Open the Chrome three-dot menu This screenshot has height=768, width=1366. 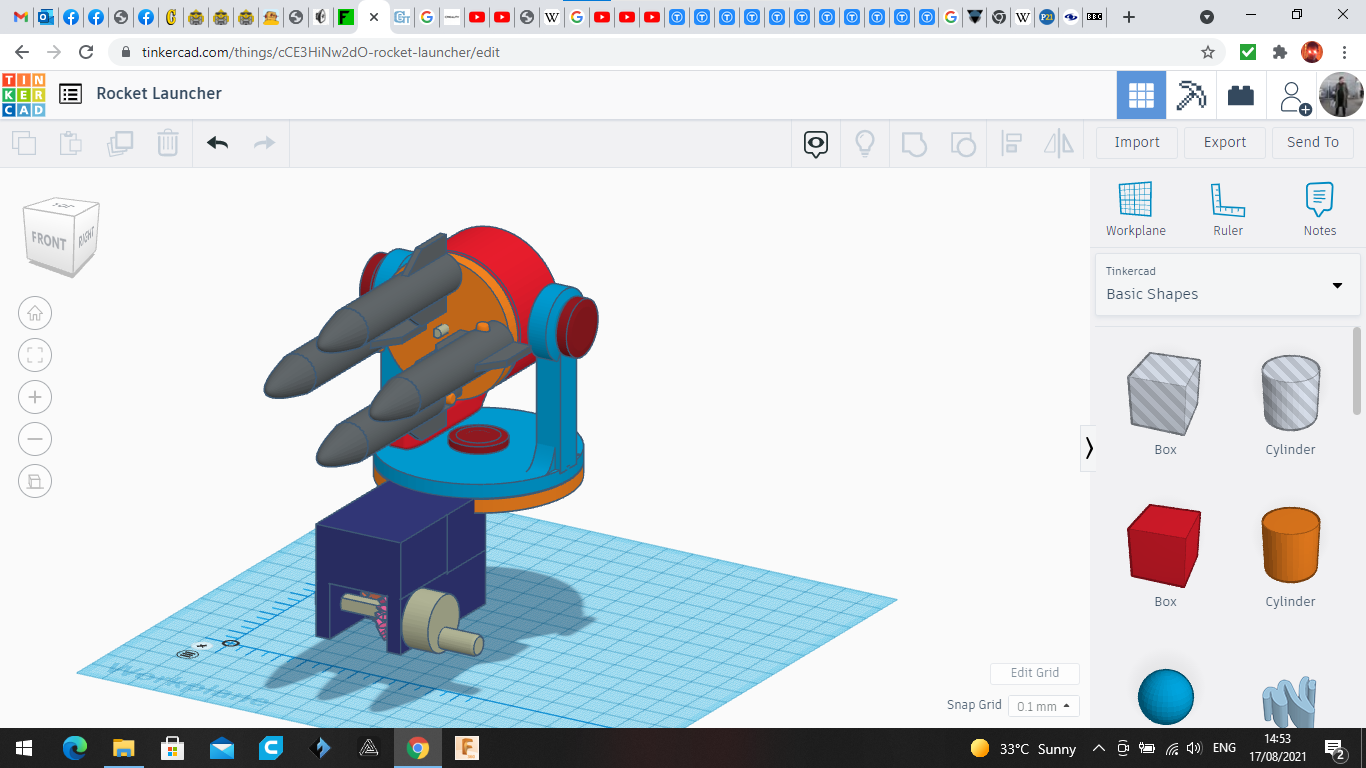point(1345,52)
